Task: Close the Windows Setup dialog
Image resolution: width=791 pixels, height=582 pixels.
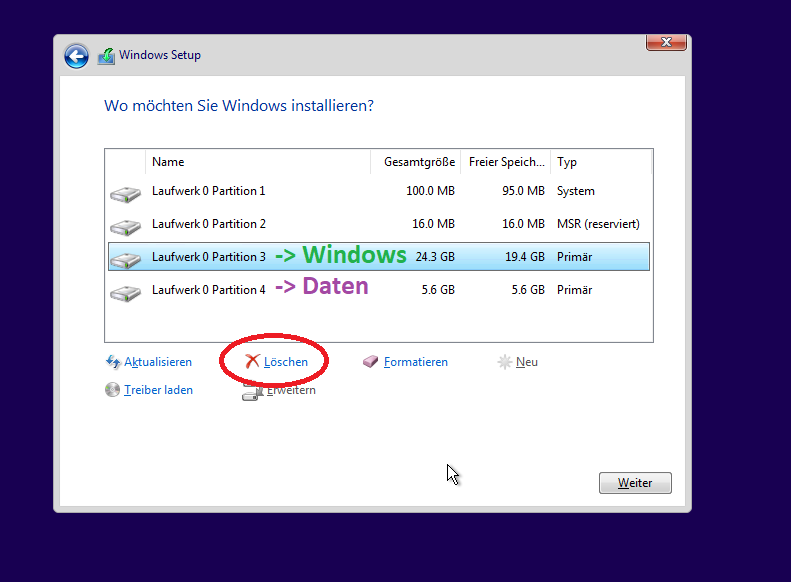Action: tap(666, 42)
